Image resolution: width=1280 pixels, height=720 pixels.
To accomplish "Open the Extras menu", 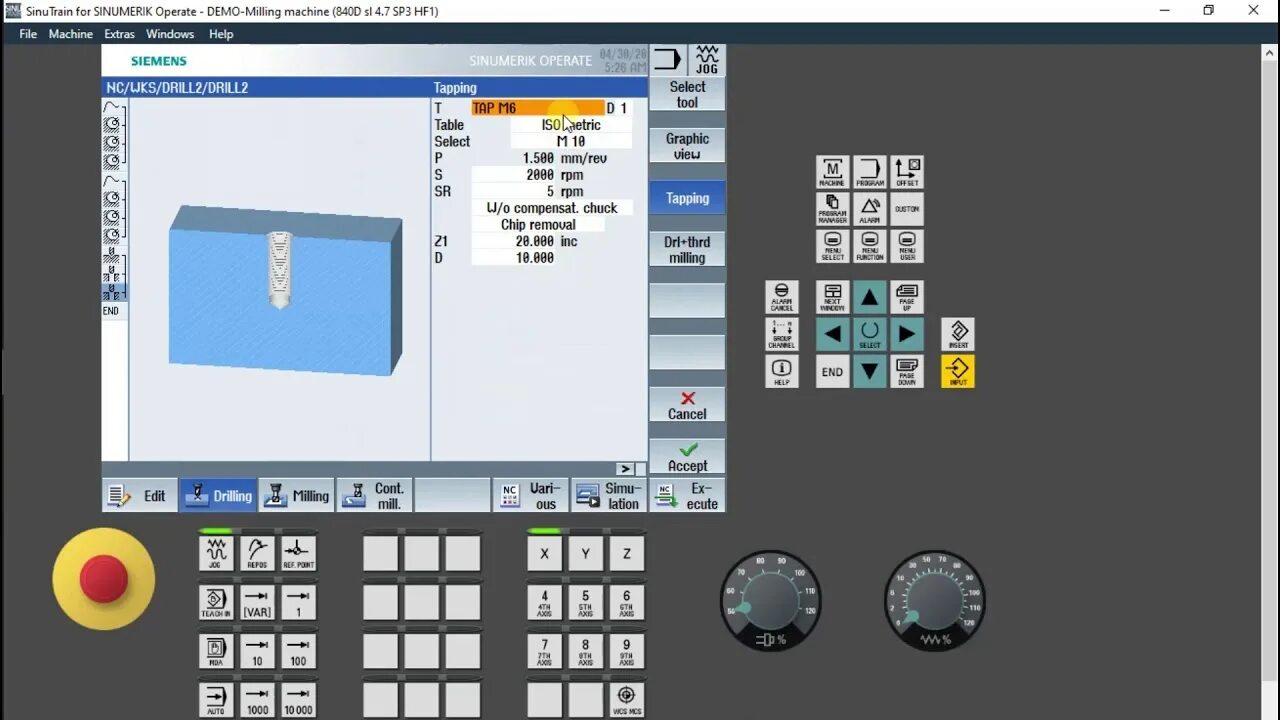I will (119, 34).
